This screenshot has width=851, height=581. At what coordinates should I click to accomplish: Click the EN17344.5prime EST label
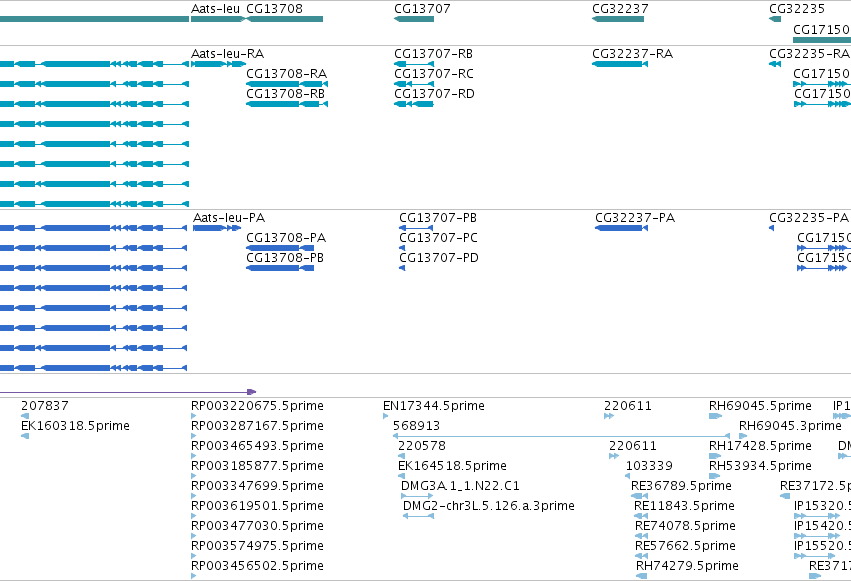coord(434,406)
